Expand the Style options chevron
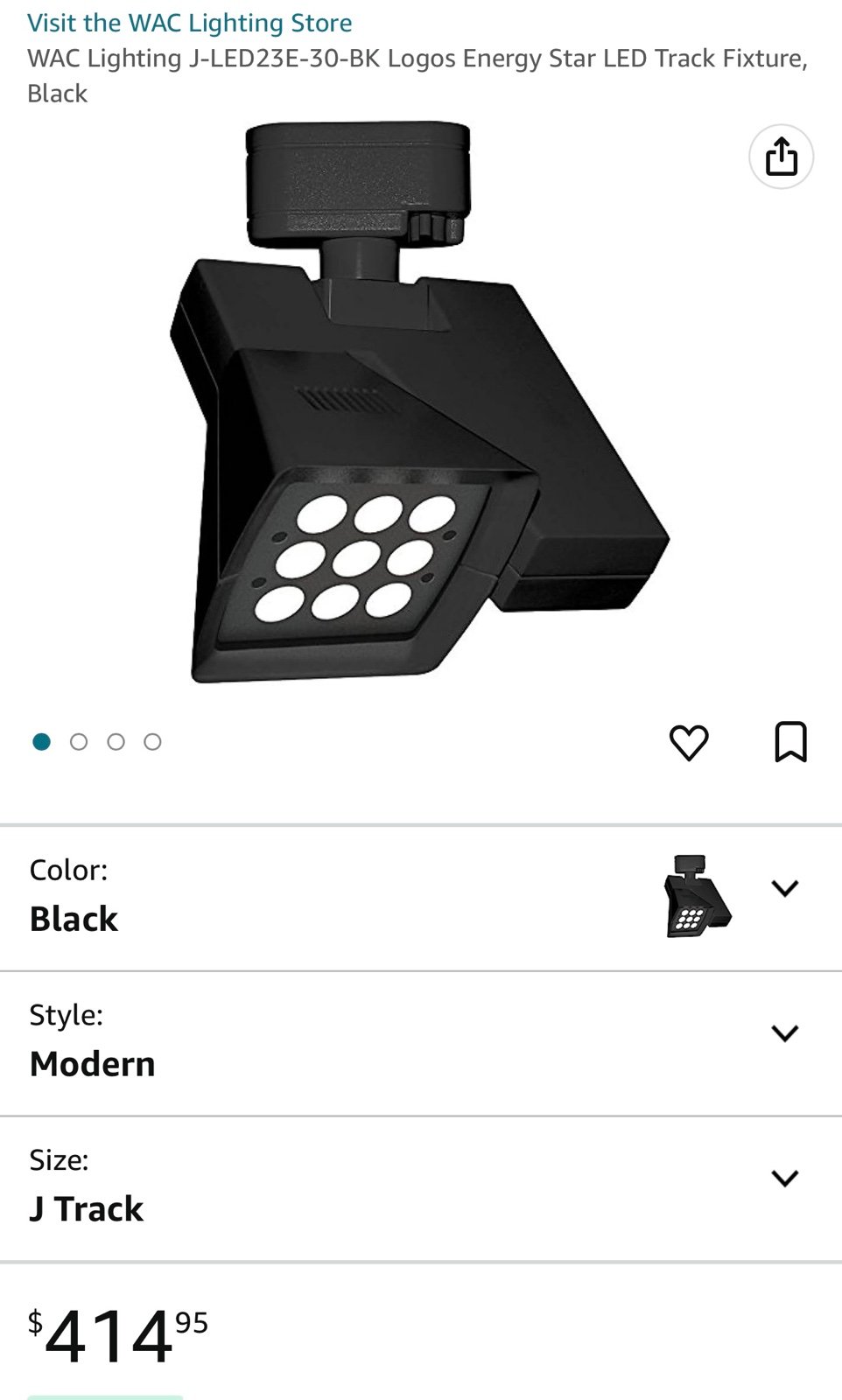The height and width of the screenshot is (1400, 842). (x=785, y=1033)
